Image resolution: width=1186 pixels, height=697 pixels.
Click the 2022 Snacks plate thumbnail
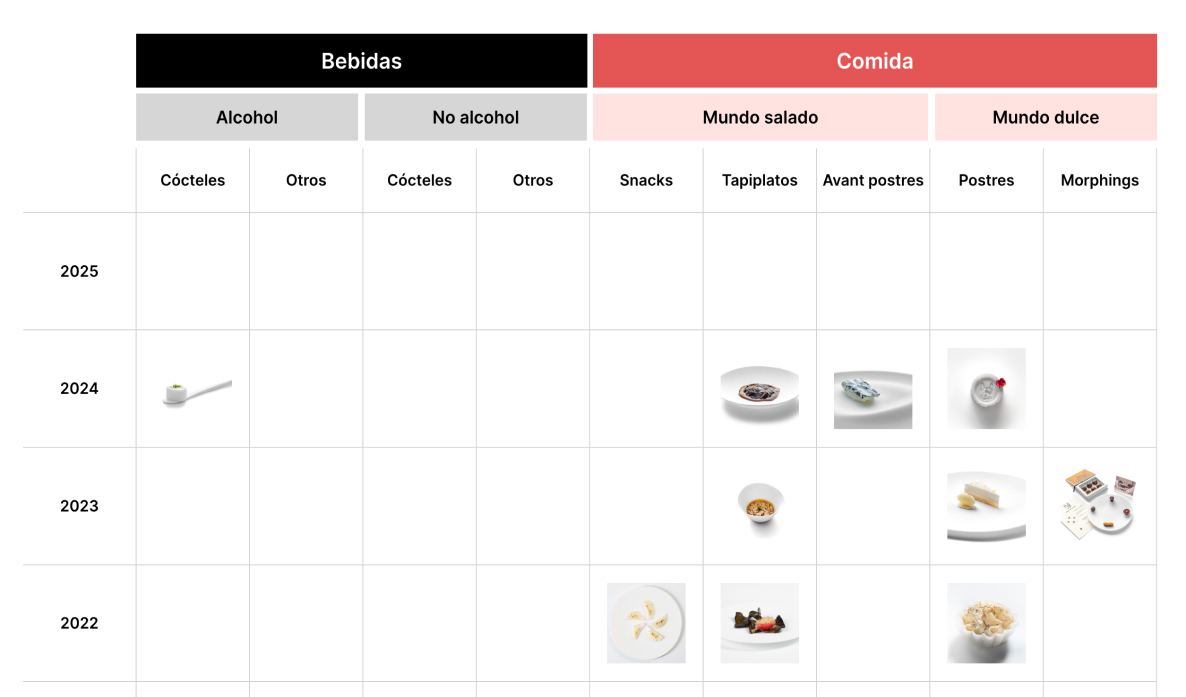646,623
